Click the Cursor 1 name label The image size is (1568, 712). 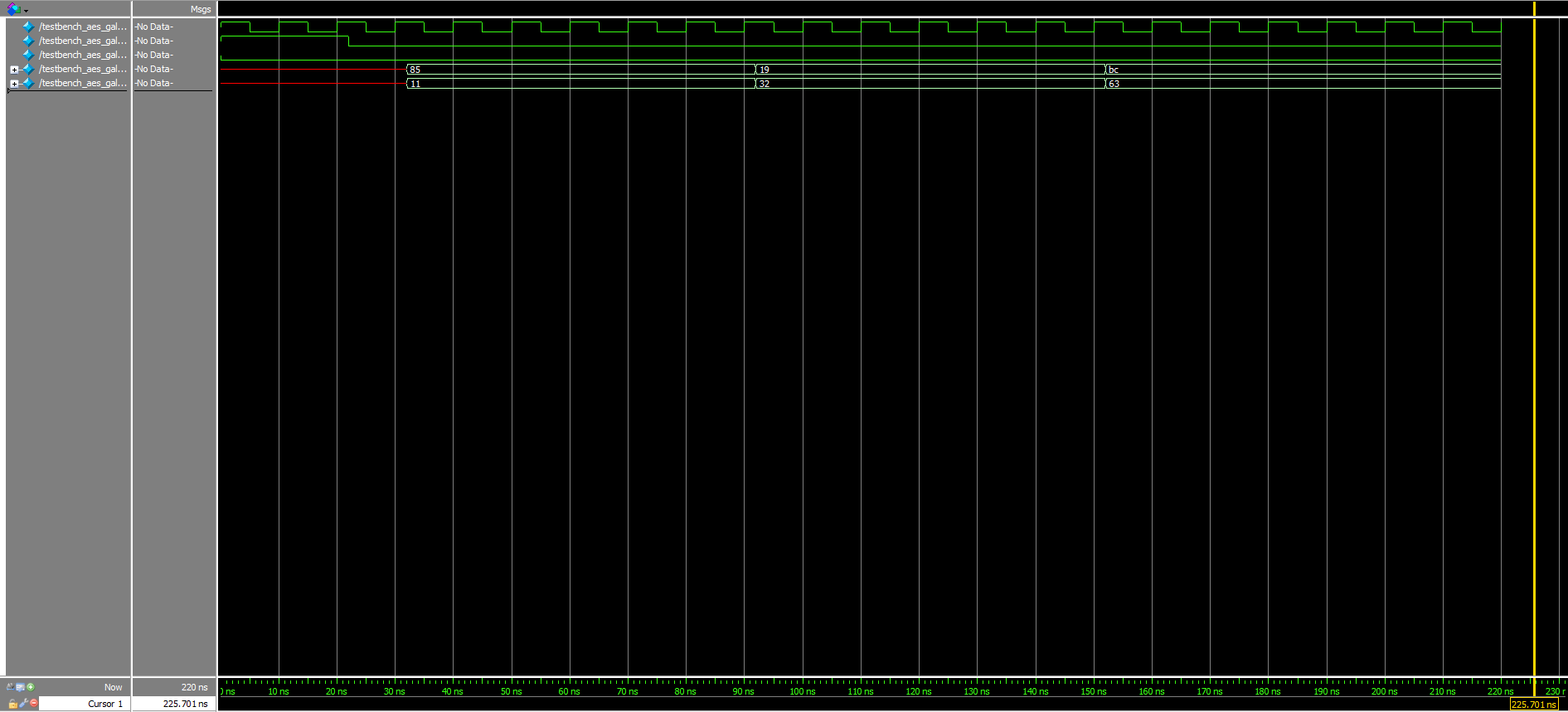coord(104,704)
